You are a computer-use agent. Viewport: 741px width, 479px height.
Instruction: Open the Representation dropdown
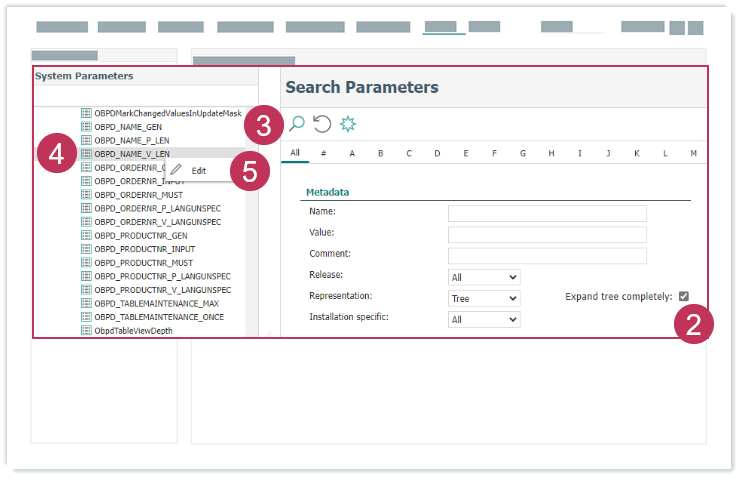[484, 298]
